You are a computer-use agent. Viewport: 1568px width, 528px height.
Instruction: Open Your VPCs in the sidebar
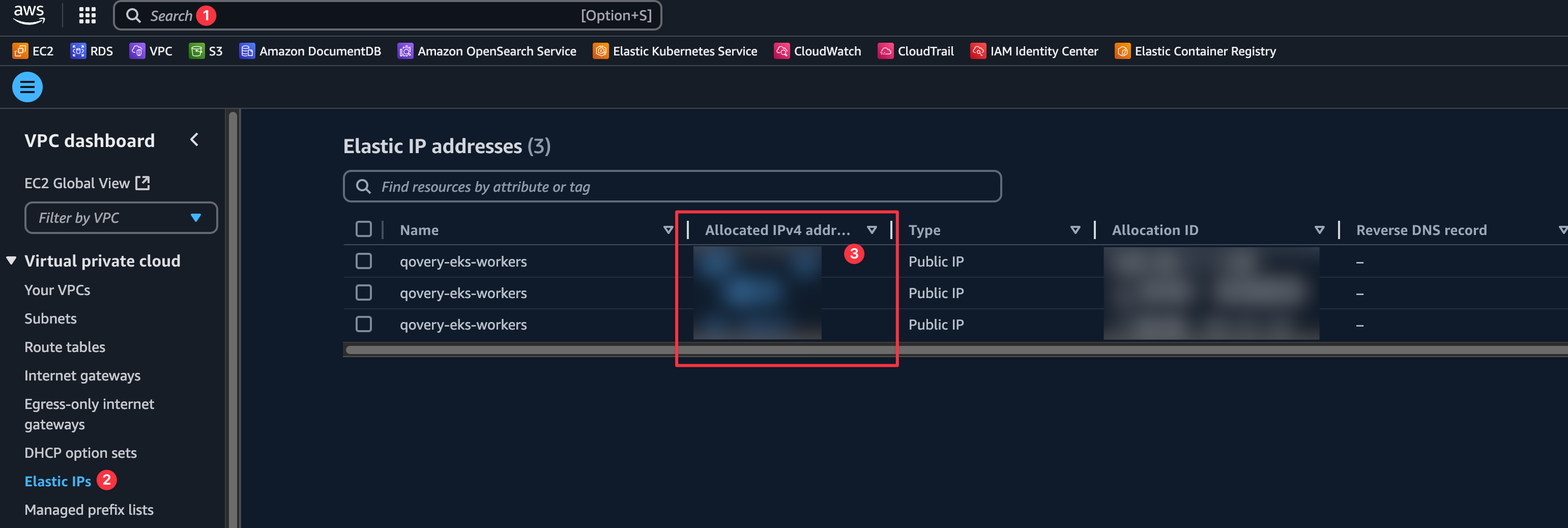point(57,290)
